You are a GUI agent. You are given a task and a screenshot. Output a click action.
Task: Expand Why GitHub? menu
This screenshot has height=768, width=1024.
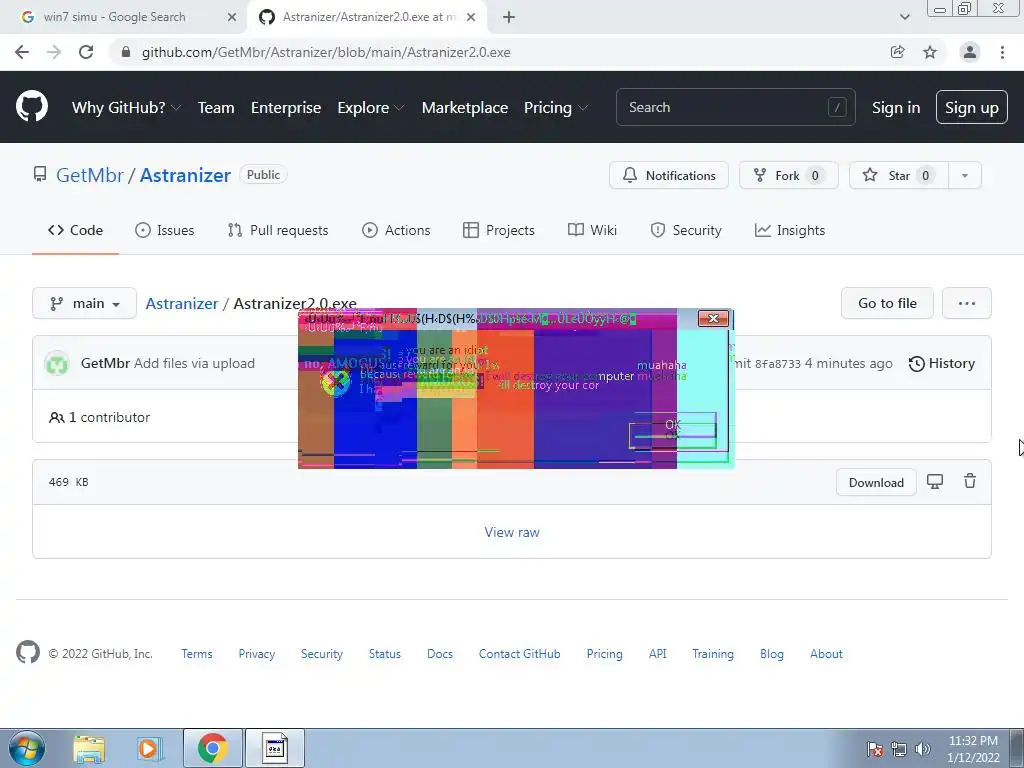point(126,107)
